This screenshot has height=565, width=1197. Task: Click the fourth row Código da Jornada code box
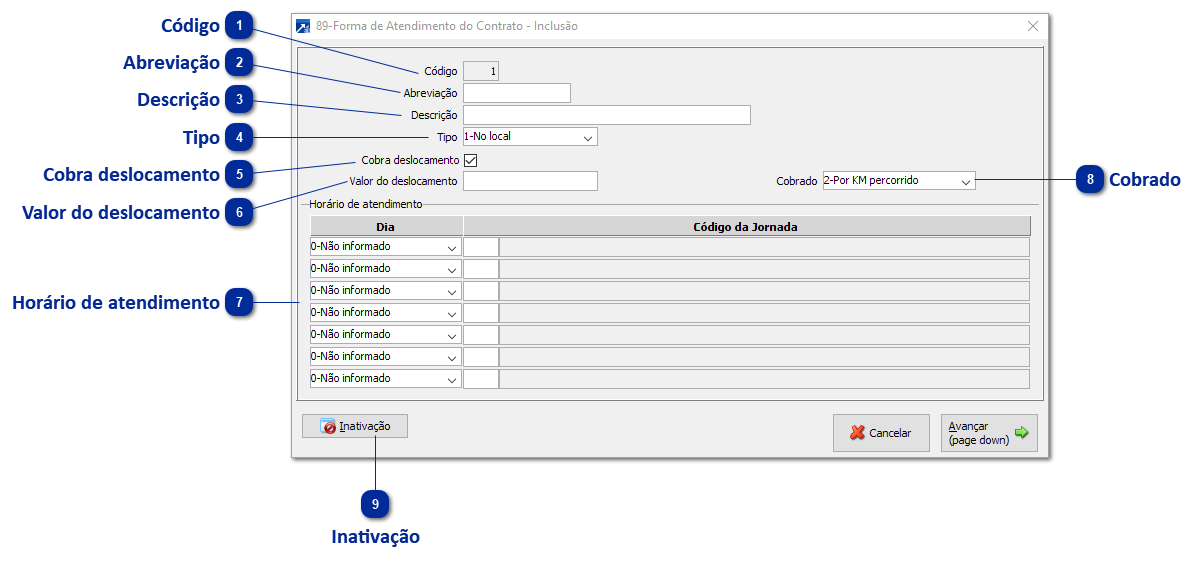(481, 312)
